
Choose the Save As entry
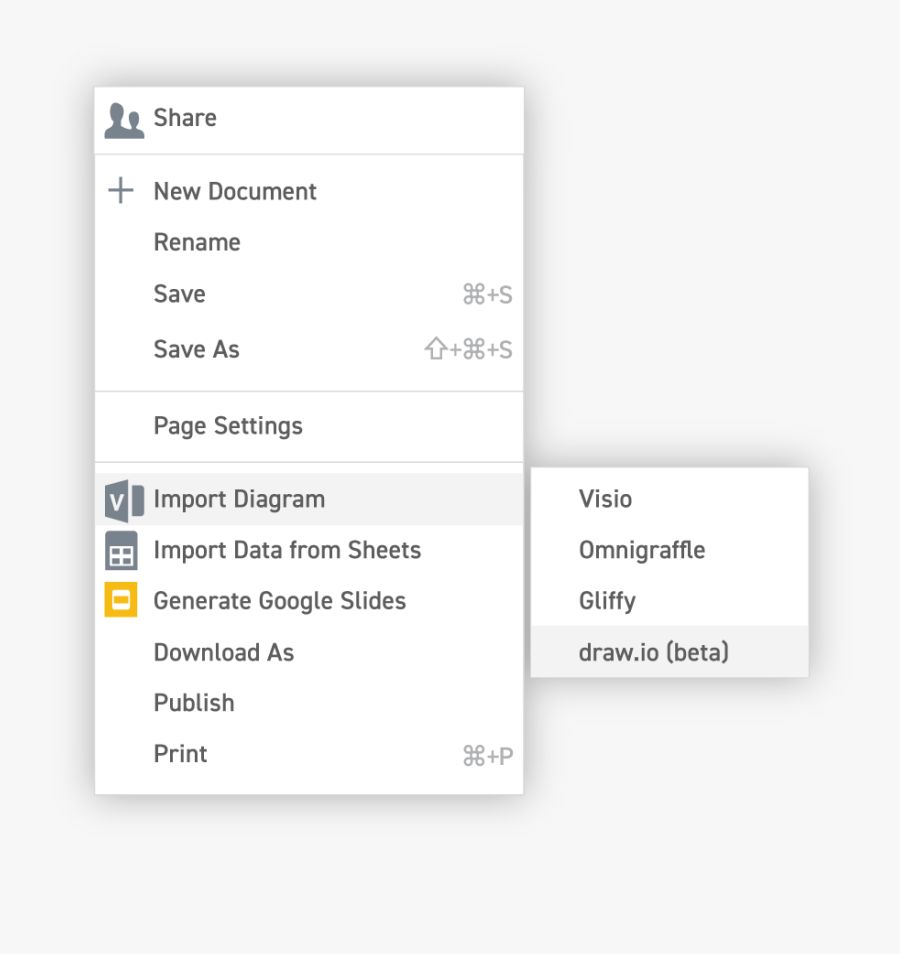197,349
